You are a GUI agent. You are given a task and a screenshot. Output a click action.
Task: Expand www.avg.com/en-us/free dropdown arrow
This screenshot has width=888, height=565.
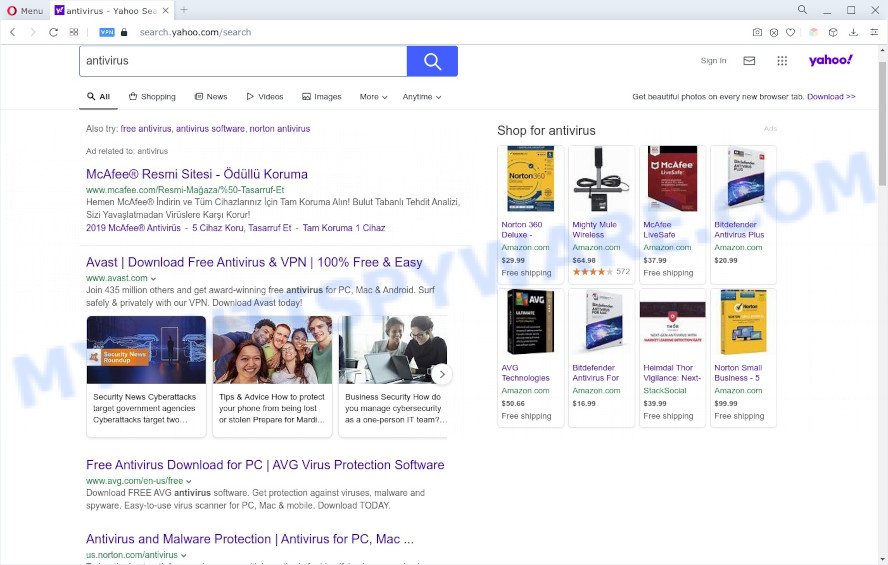[x=189, y=481]
